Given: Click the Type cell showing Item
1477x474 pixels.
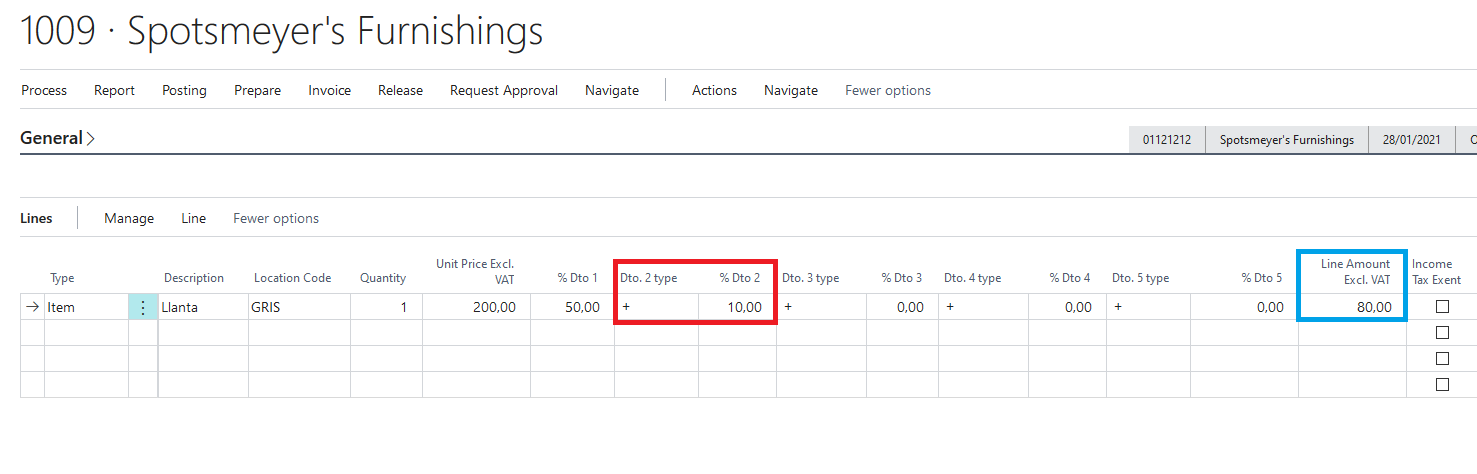Looking at the screenshot, I should click(86, 307).
